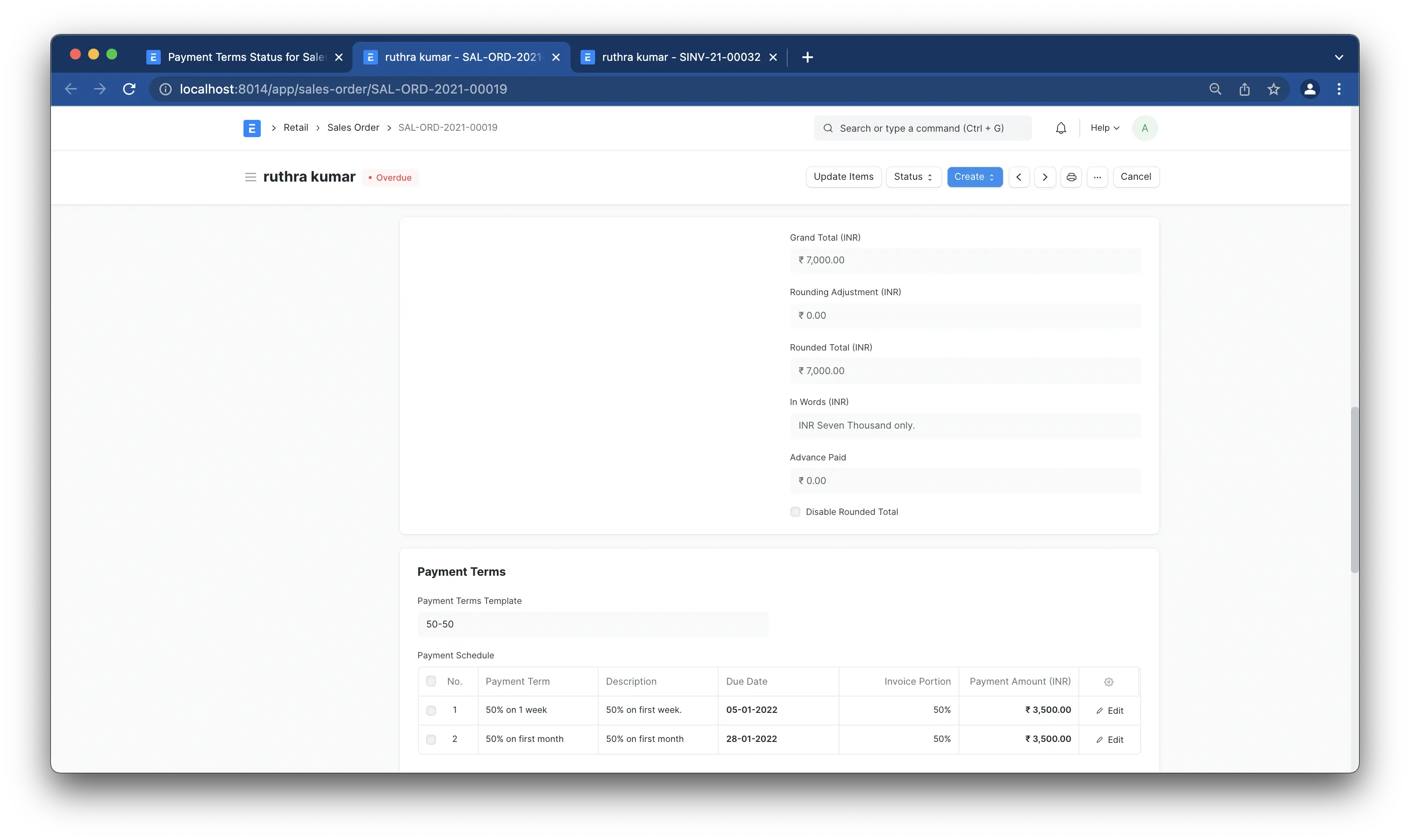The height and width of the screenshot is (840, 1410).
Task: Click the settings gear icon in payment schedule
Action: (1109, 682)
